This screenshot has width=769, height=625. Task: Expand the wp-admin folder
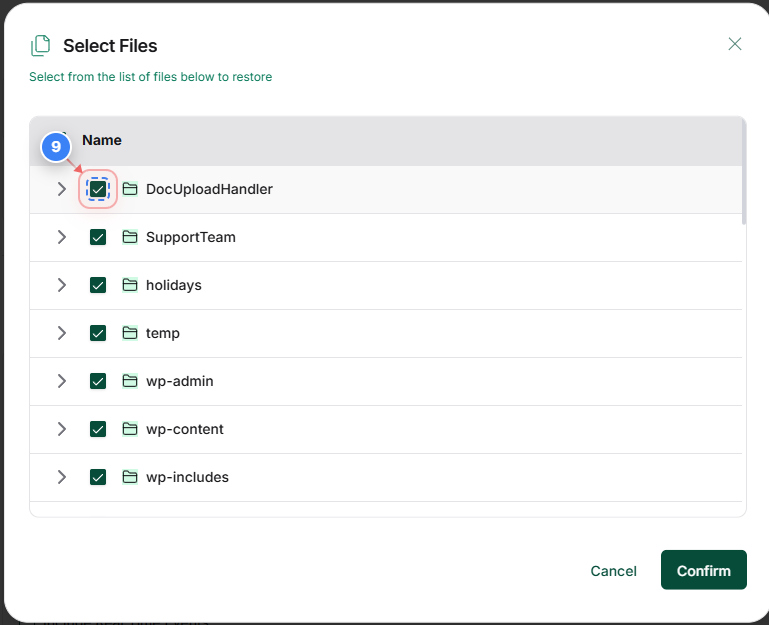coord(61,381)
